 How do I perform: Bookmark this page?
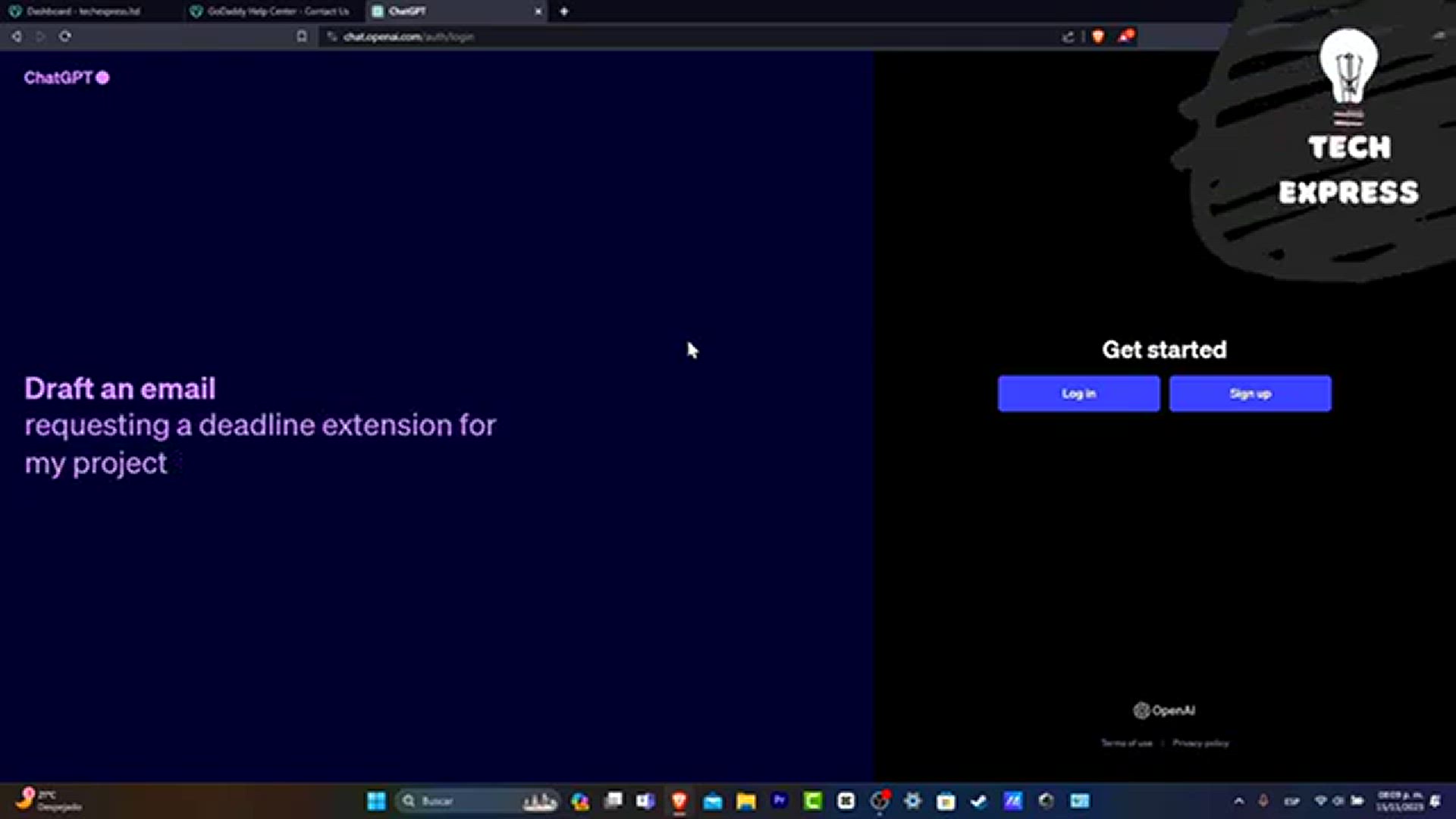point(302,36)
